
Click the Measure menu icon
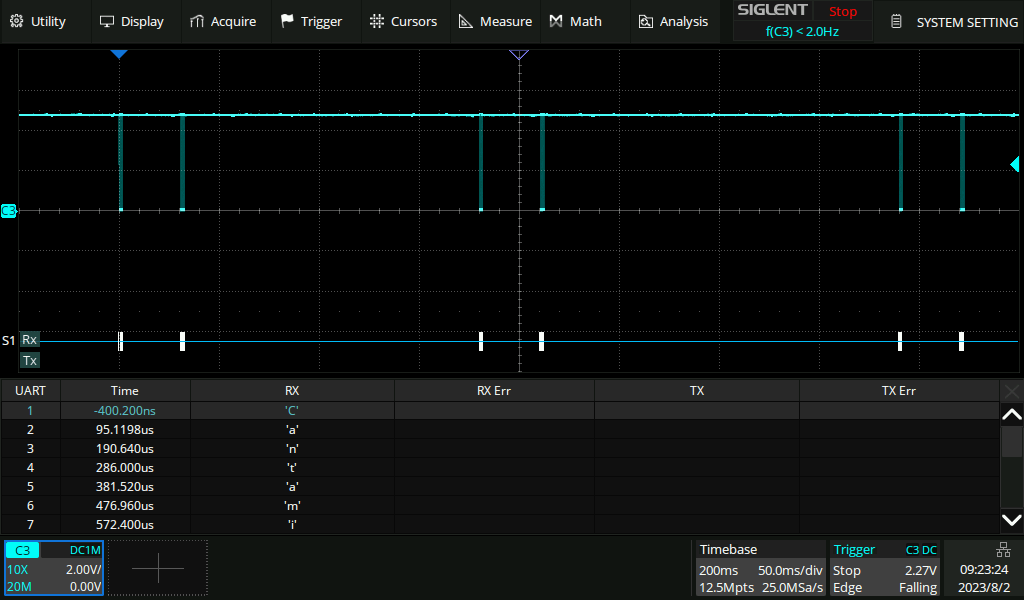coord(466,21)
